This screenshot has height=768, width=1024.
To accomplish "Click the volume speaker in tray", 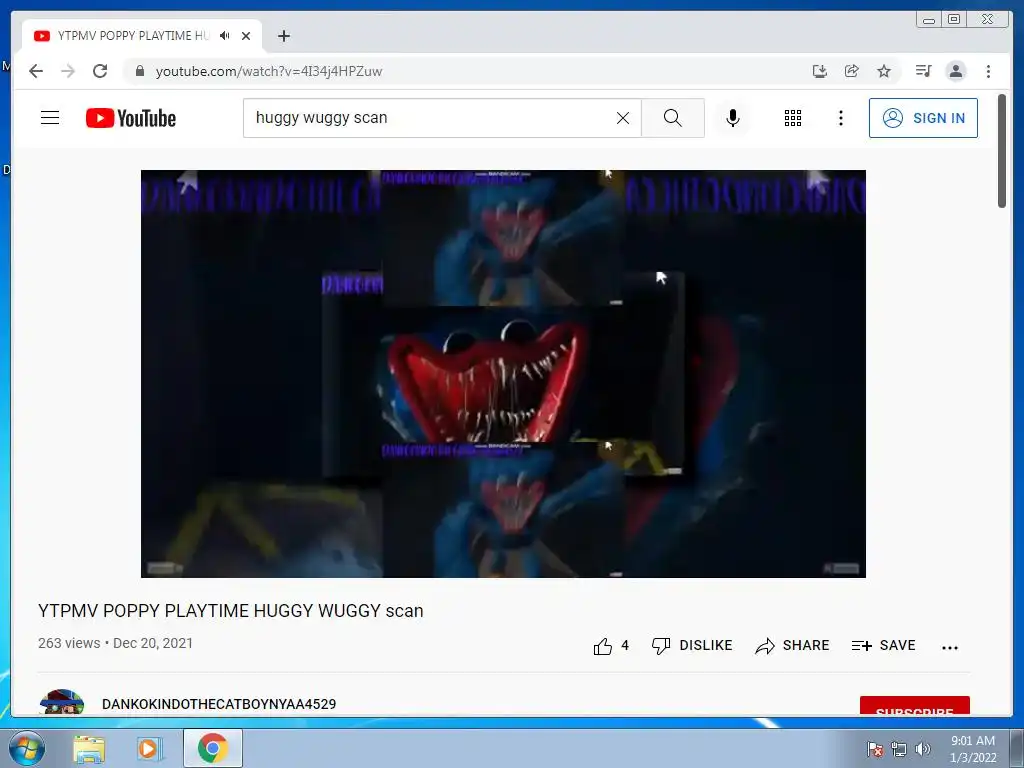I will 922,749.
